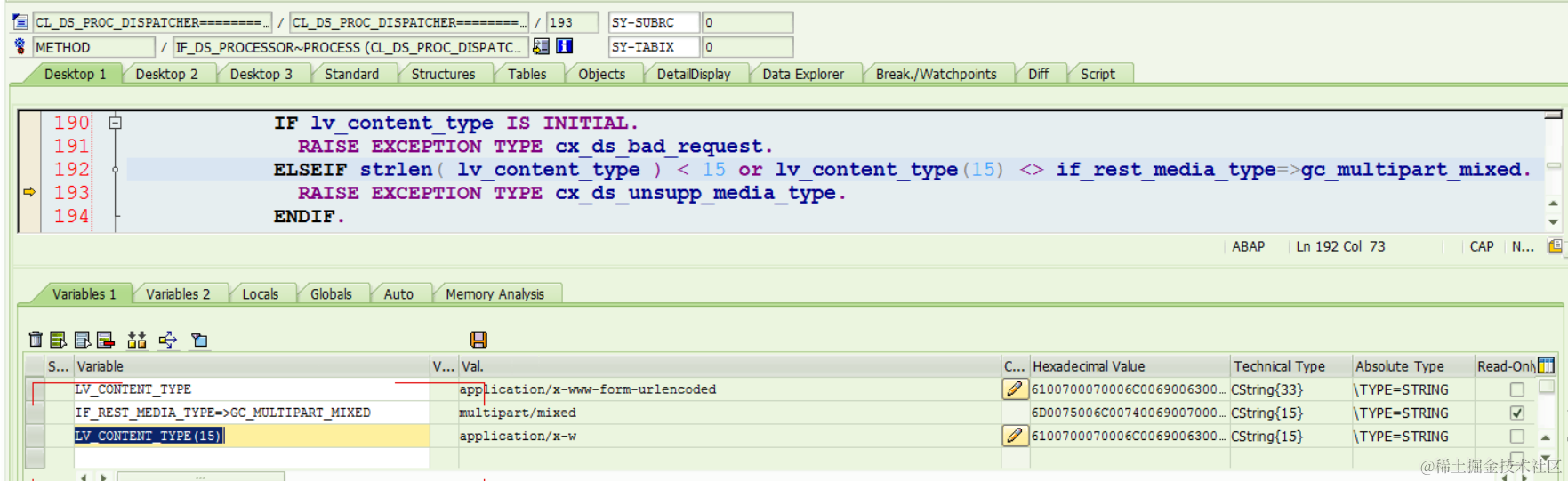Toggle Read-Only checkbox for LV_CONTENT_TYPE(15) row
This screenshot has height=481, width=1568.
pos(1517,437)
